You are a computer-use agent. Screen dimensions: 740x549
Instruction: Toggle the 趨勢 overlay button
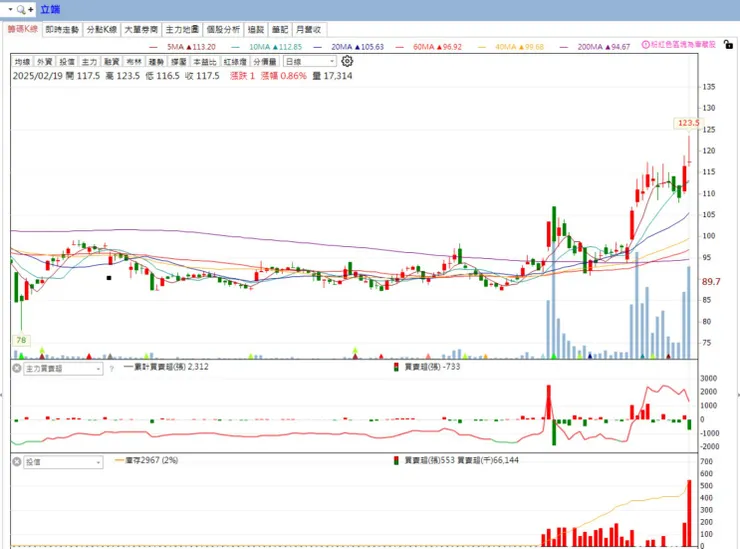[156, 62]
